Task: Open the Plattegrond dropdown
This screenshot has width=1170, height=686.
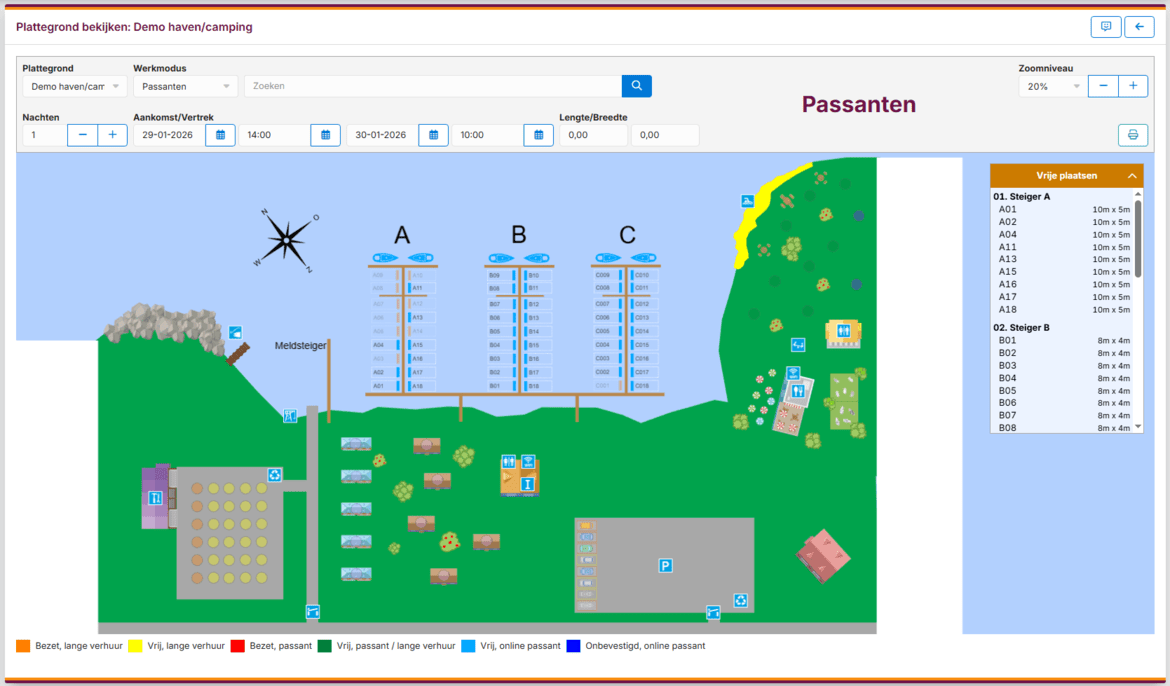Action: click(74, 87)
